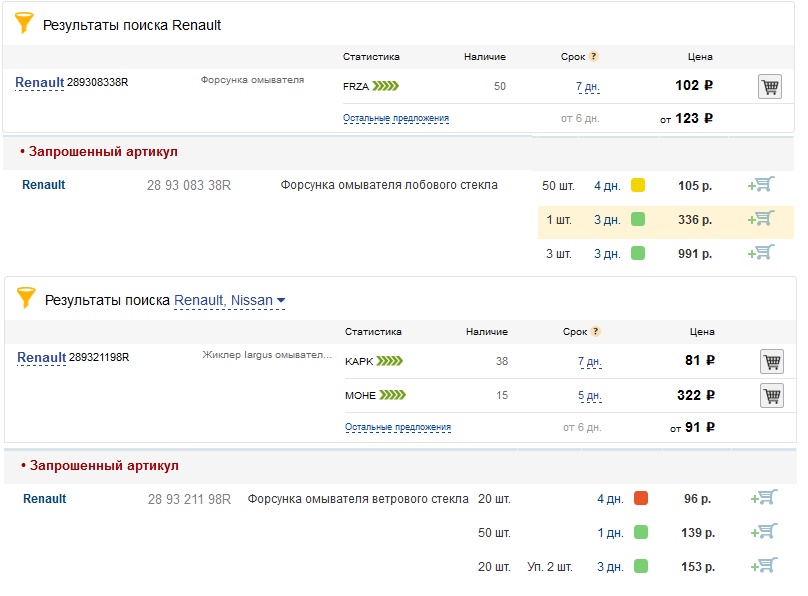
Task: Add the 105 р. washer nozzle to cart
Action: (761, 185)
